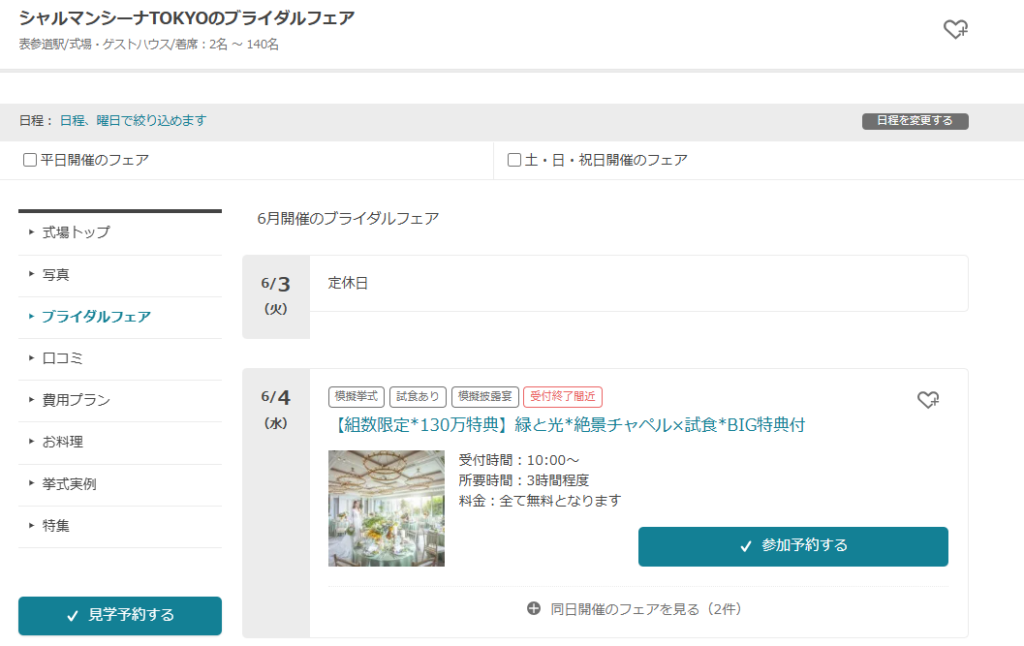This screenshot has width=1024, height=646.
Task: Click 受付時間：10:00～ text
Action: click(x=519, y=460)
